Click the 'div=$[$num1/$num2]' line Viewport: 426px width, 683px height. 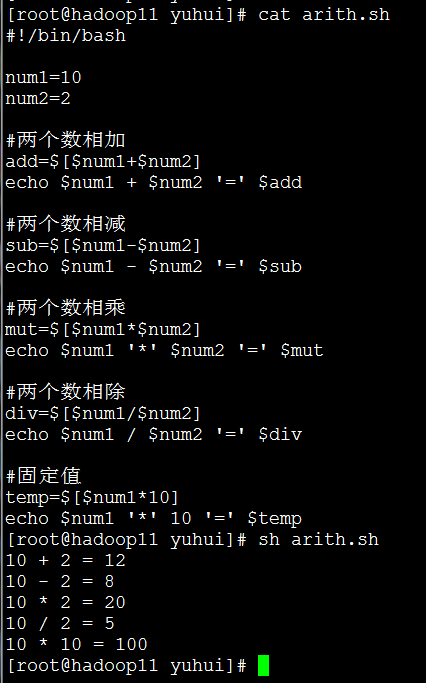(x=103, y=413)
